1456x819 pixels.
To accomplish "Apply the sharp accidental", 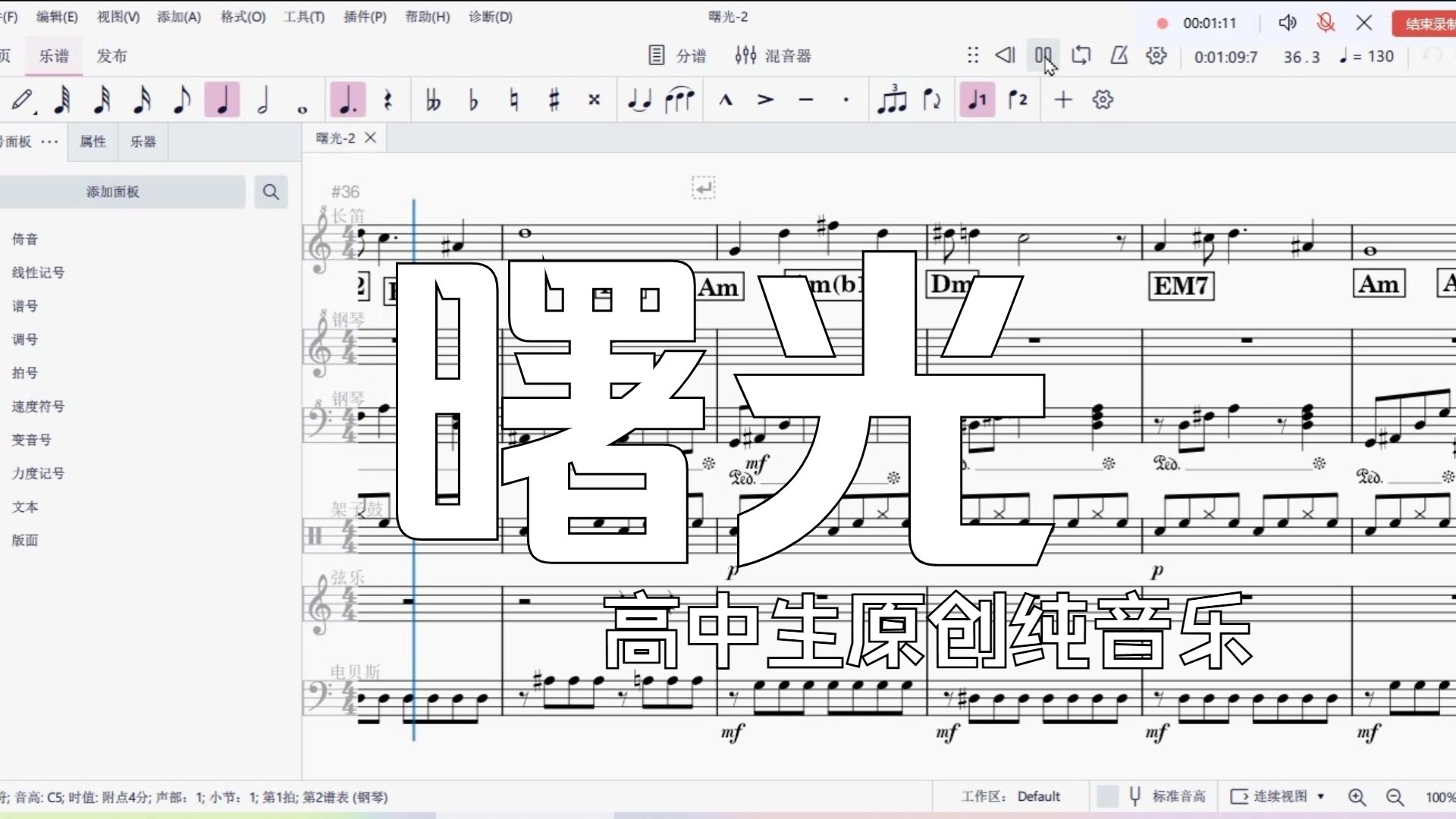I will click(554, 100).
